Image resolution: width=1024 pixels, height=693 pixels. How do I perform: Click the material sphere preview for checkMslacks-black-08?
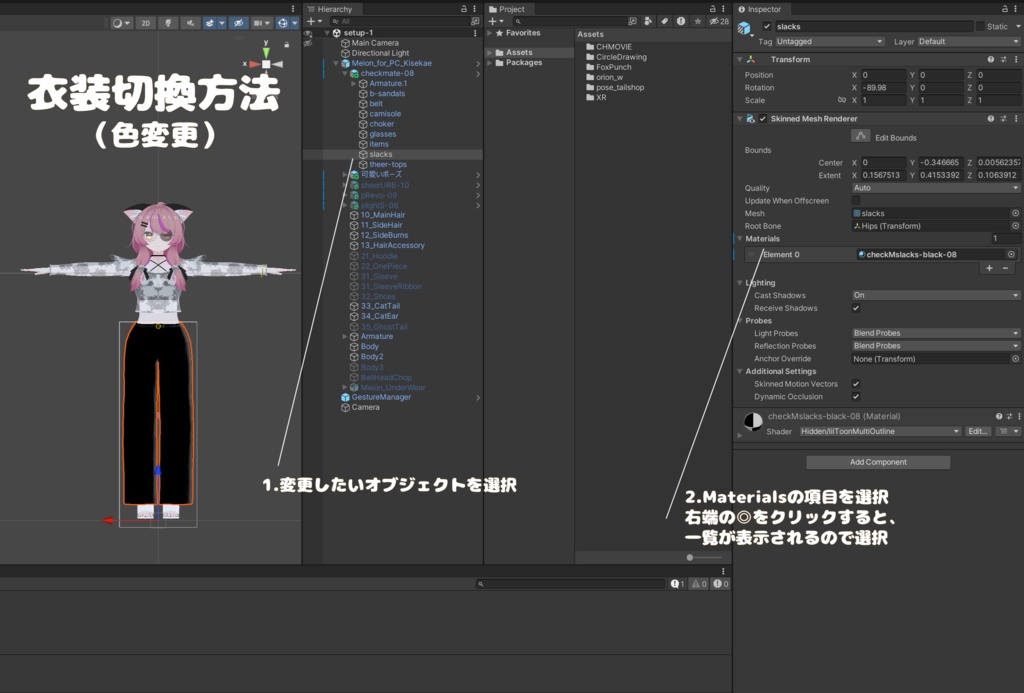752,421
